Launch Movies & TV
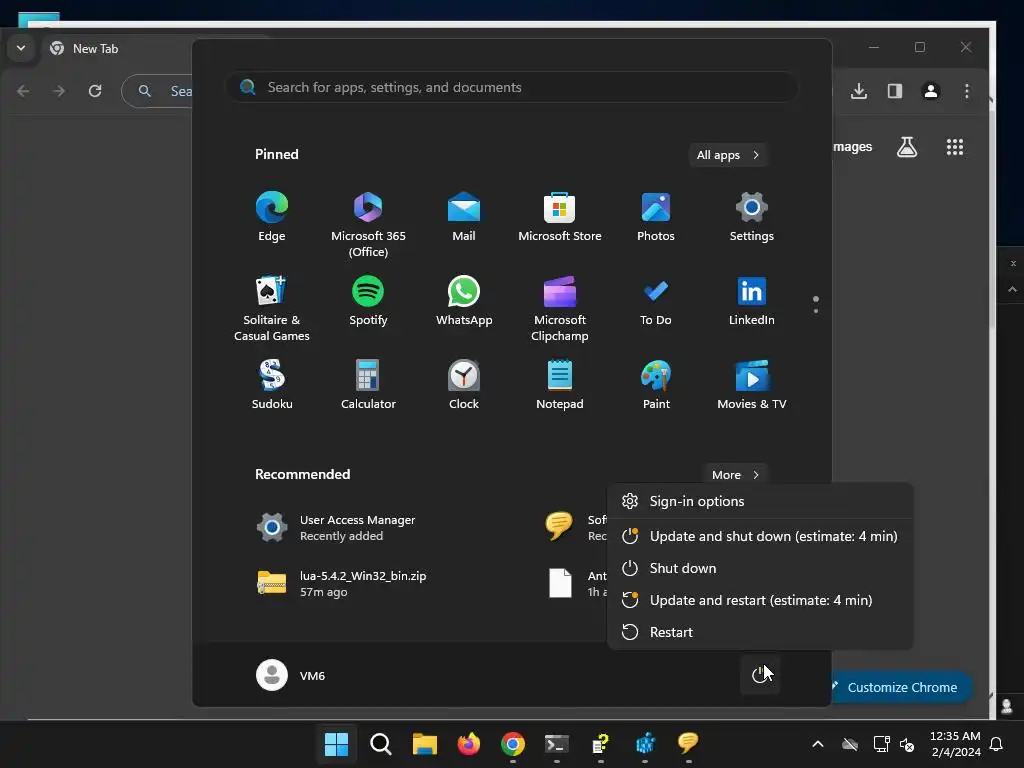This screenshot has height=768, width=1024. 752,385
